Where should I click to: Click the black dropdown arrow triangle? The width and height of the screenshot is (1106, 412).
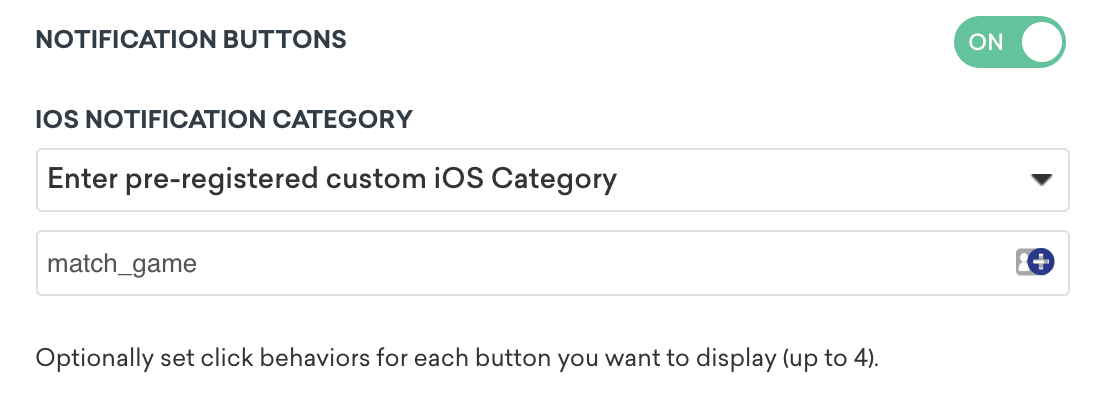[1041, 180]
